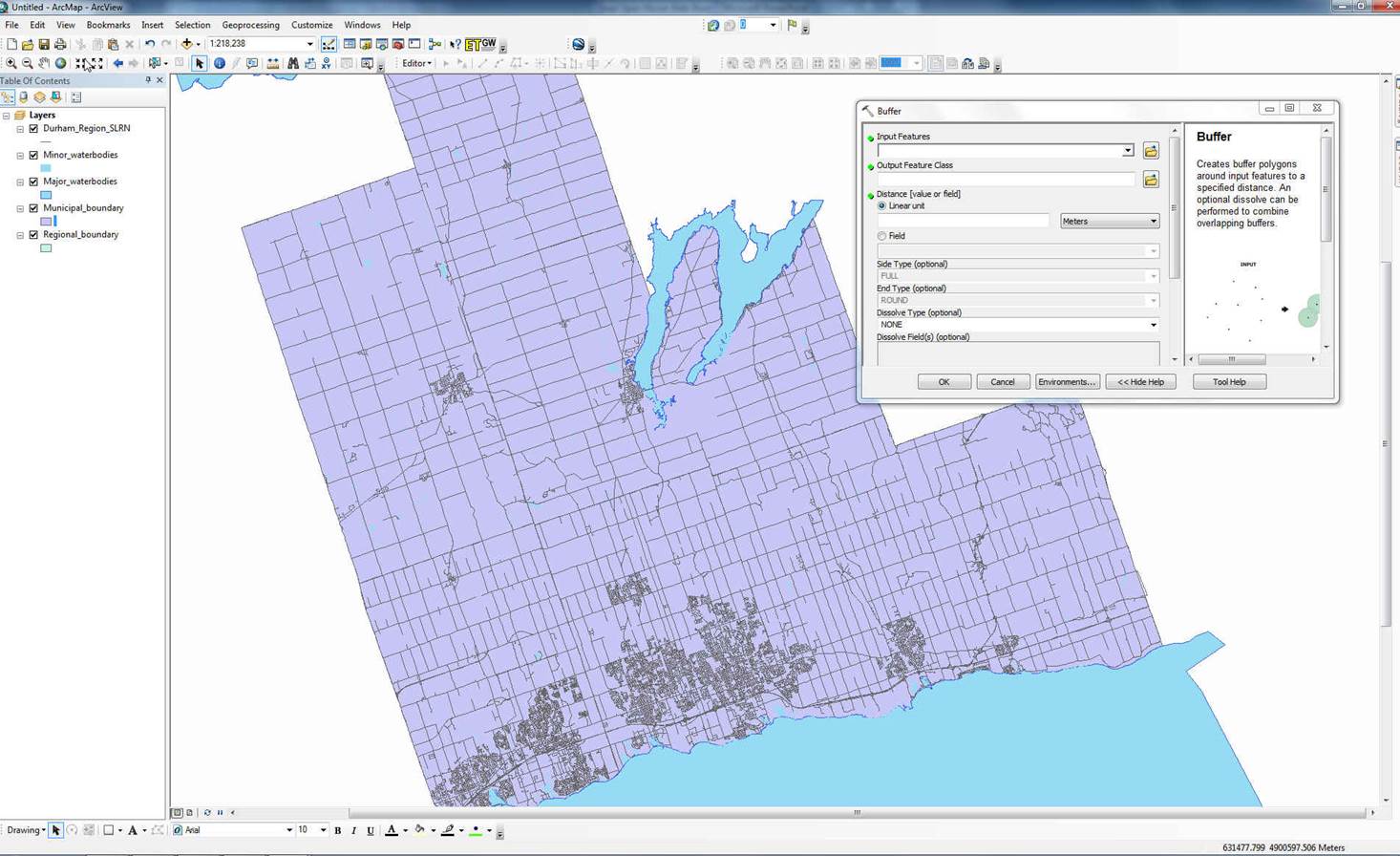Select the Measure ruler tool

point(273,64)
